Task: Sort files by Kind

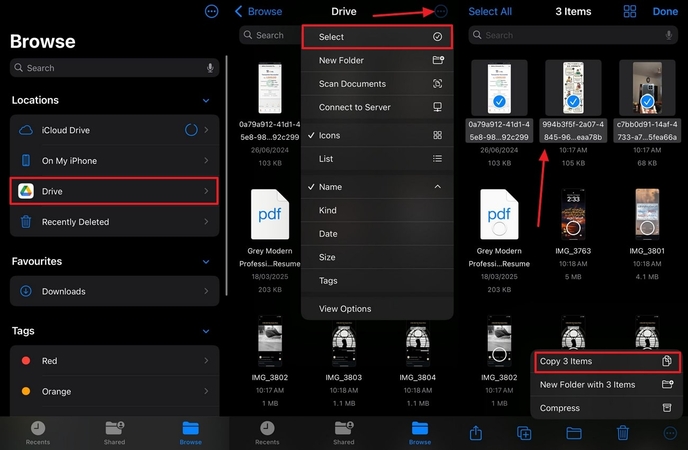Action: [x=377, y=211]
